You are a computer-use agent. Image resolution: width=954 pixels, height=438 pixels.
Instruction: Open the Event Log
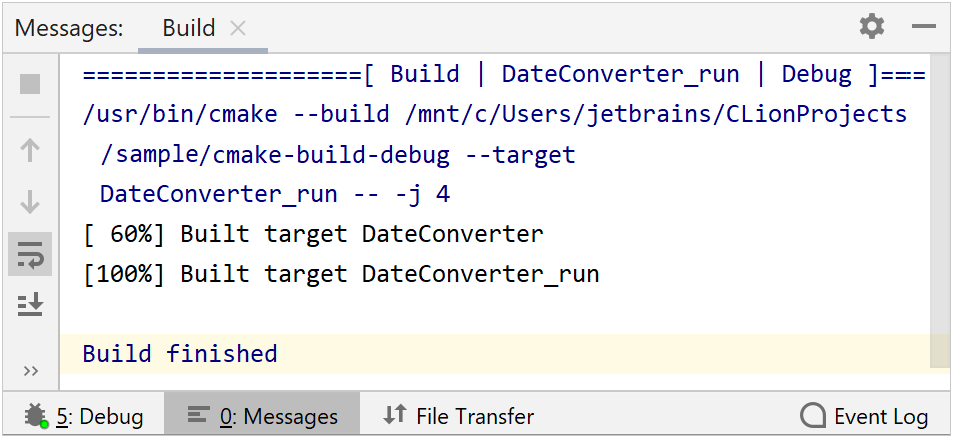(865, 416)
